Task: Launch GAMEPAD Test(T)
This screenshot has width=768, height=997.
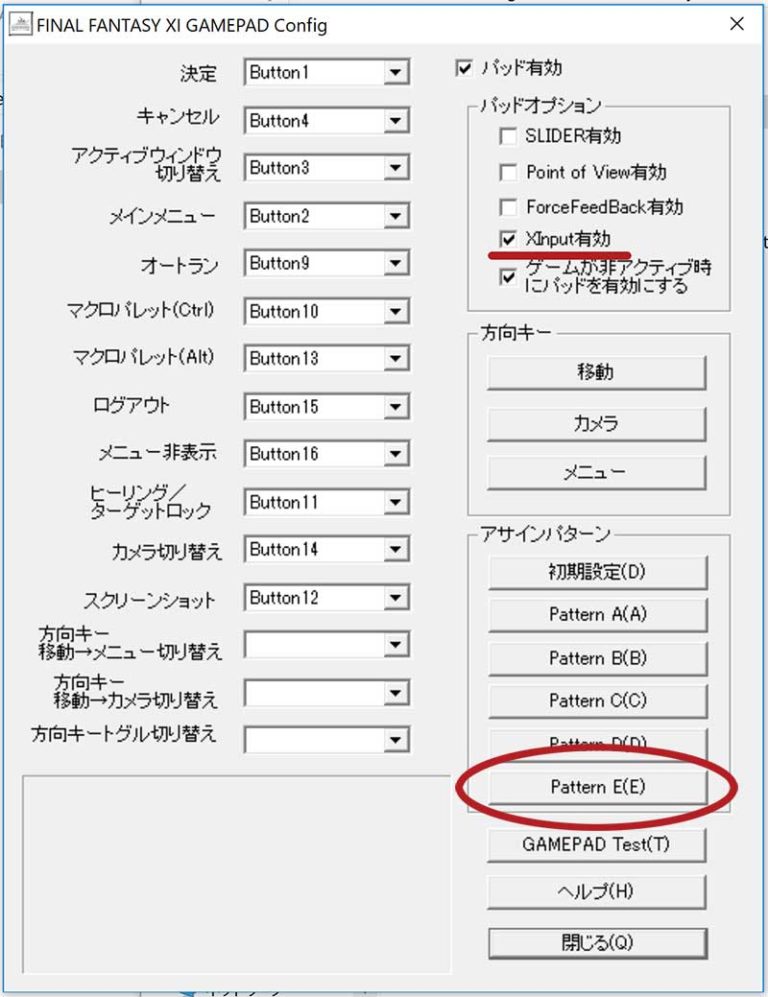Action: pos(597,844)
